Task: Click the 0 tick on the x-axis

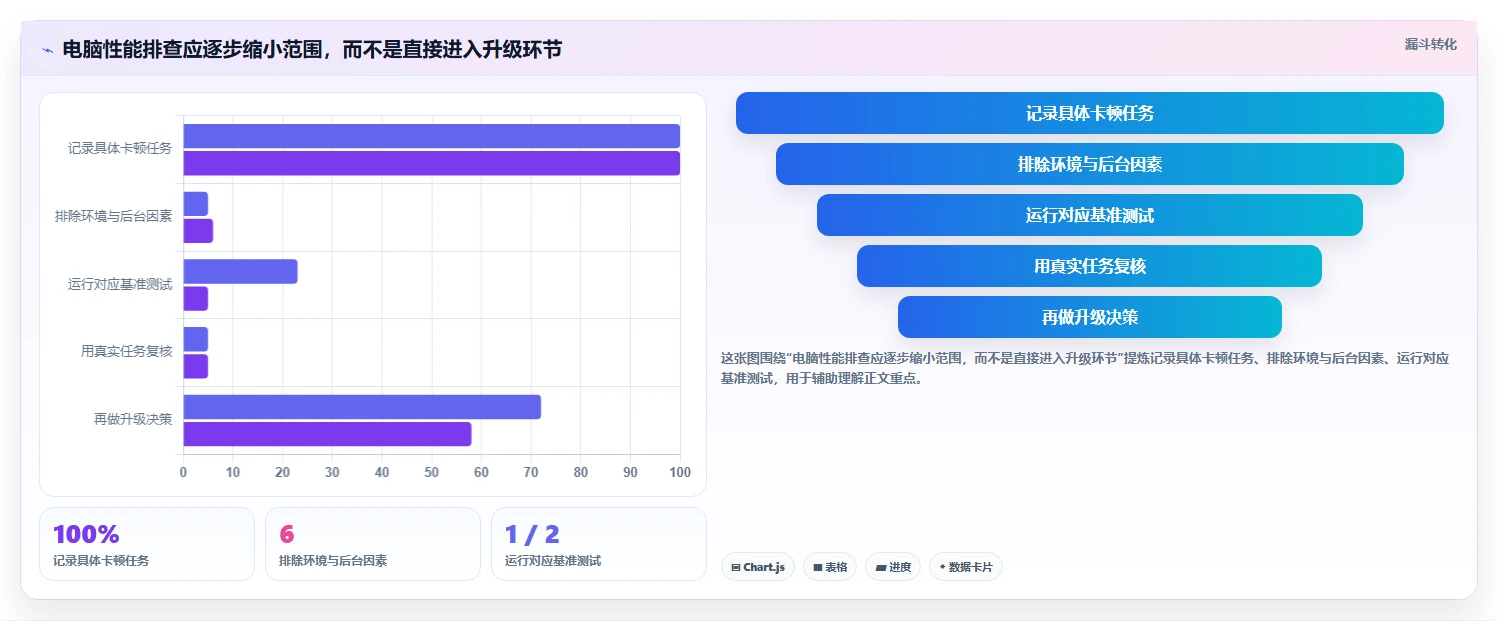Action: pyautogui.click(x=183, y=472)
